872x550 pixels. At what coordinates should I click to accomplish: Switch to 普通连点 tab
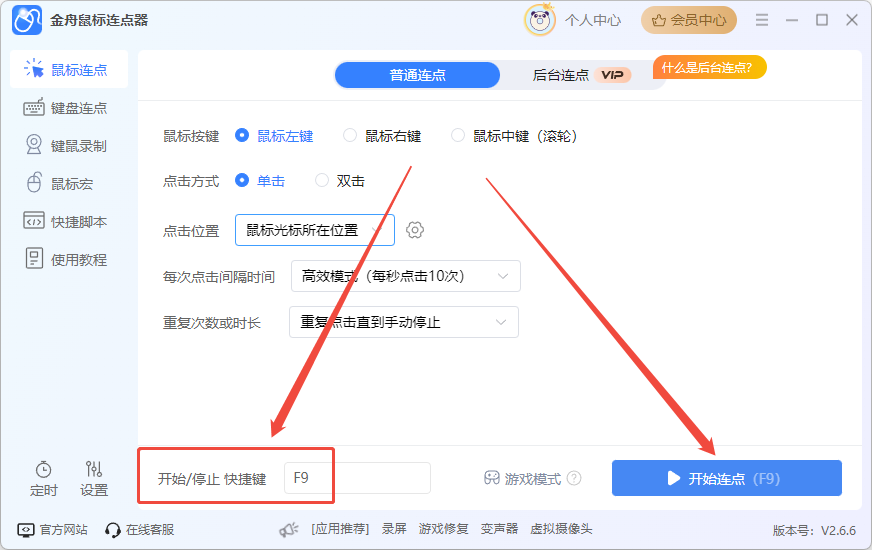pos(417,75)
